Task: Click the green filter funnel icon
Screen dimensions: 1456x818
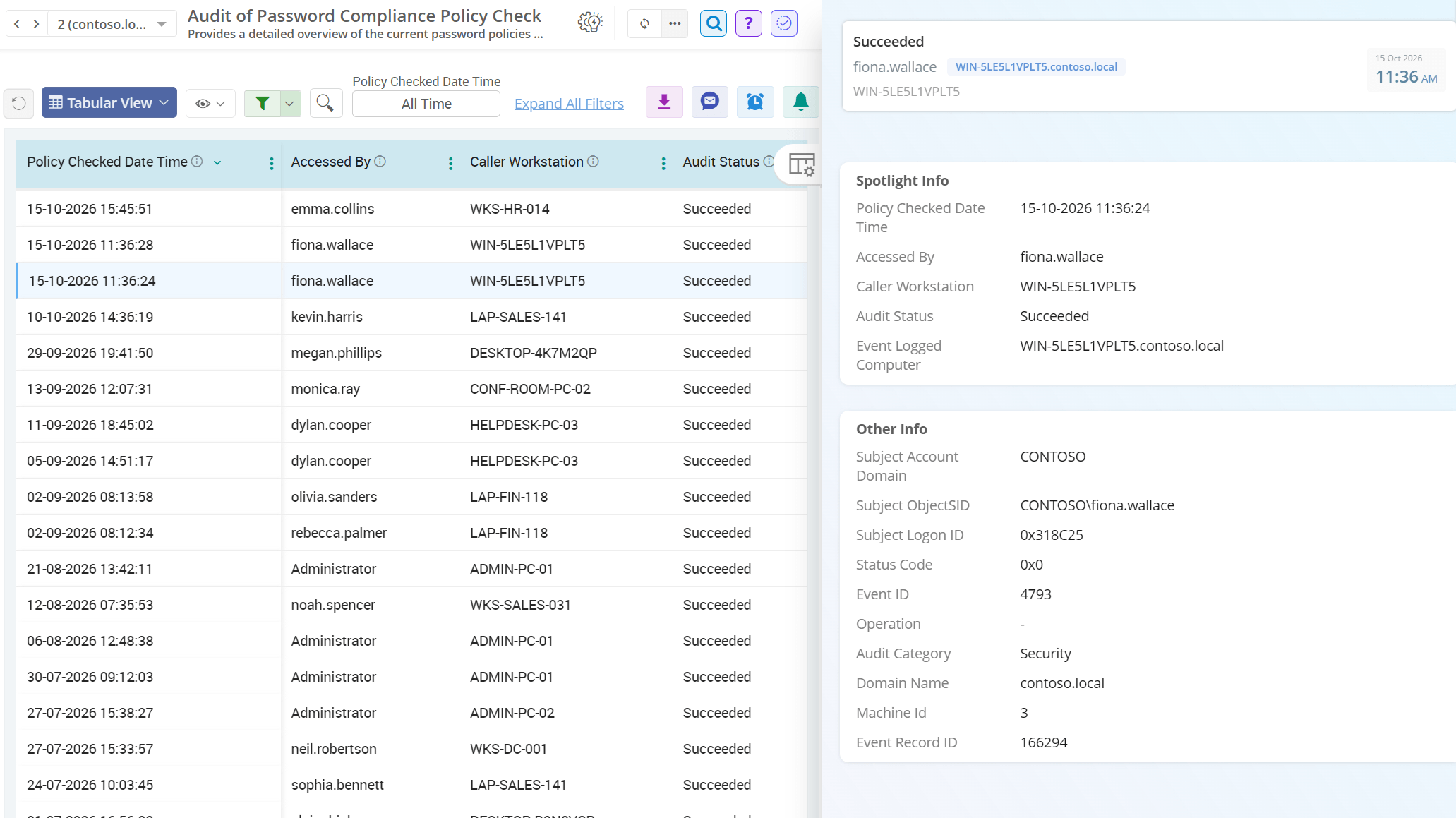Action: pos(262,103)
